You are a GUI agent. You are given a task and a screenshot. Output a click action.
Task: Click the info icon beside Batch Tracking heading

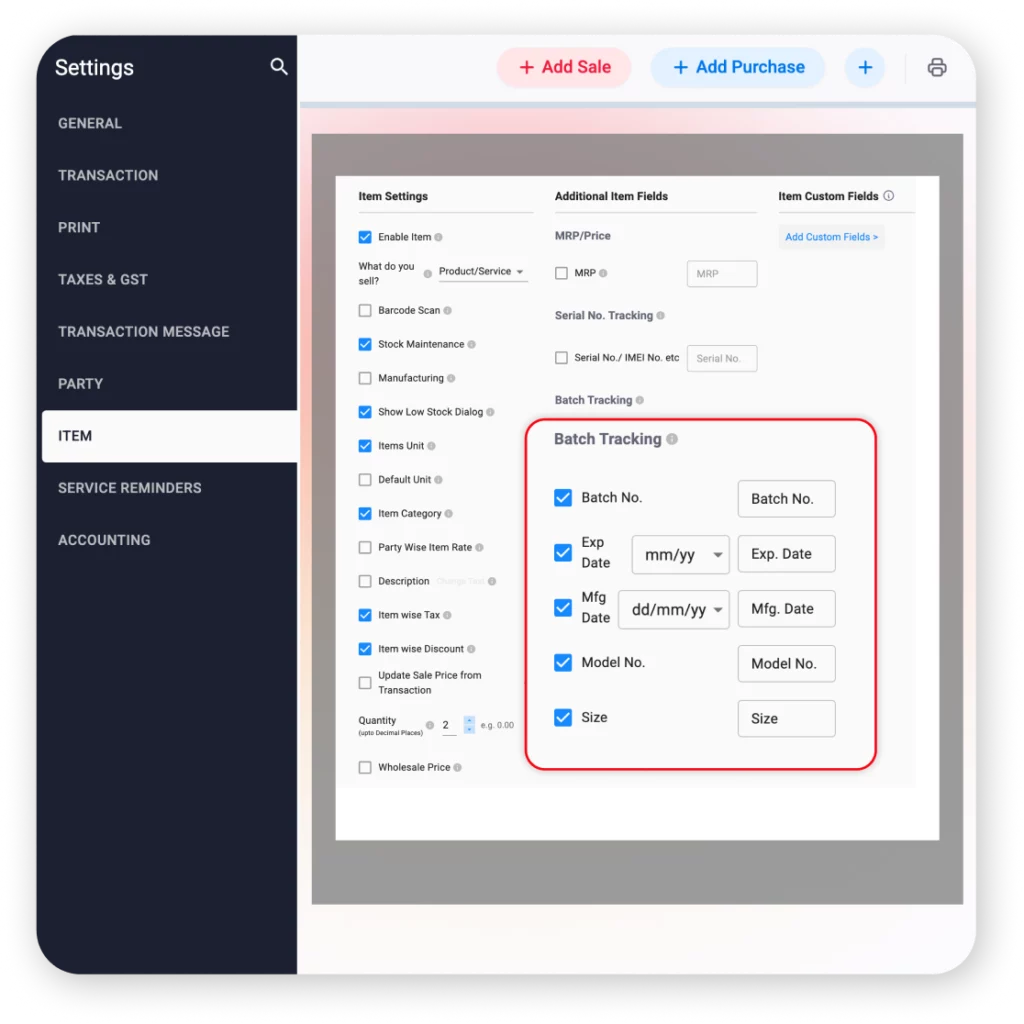[674, 438]
